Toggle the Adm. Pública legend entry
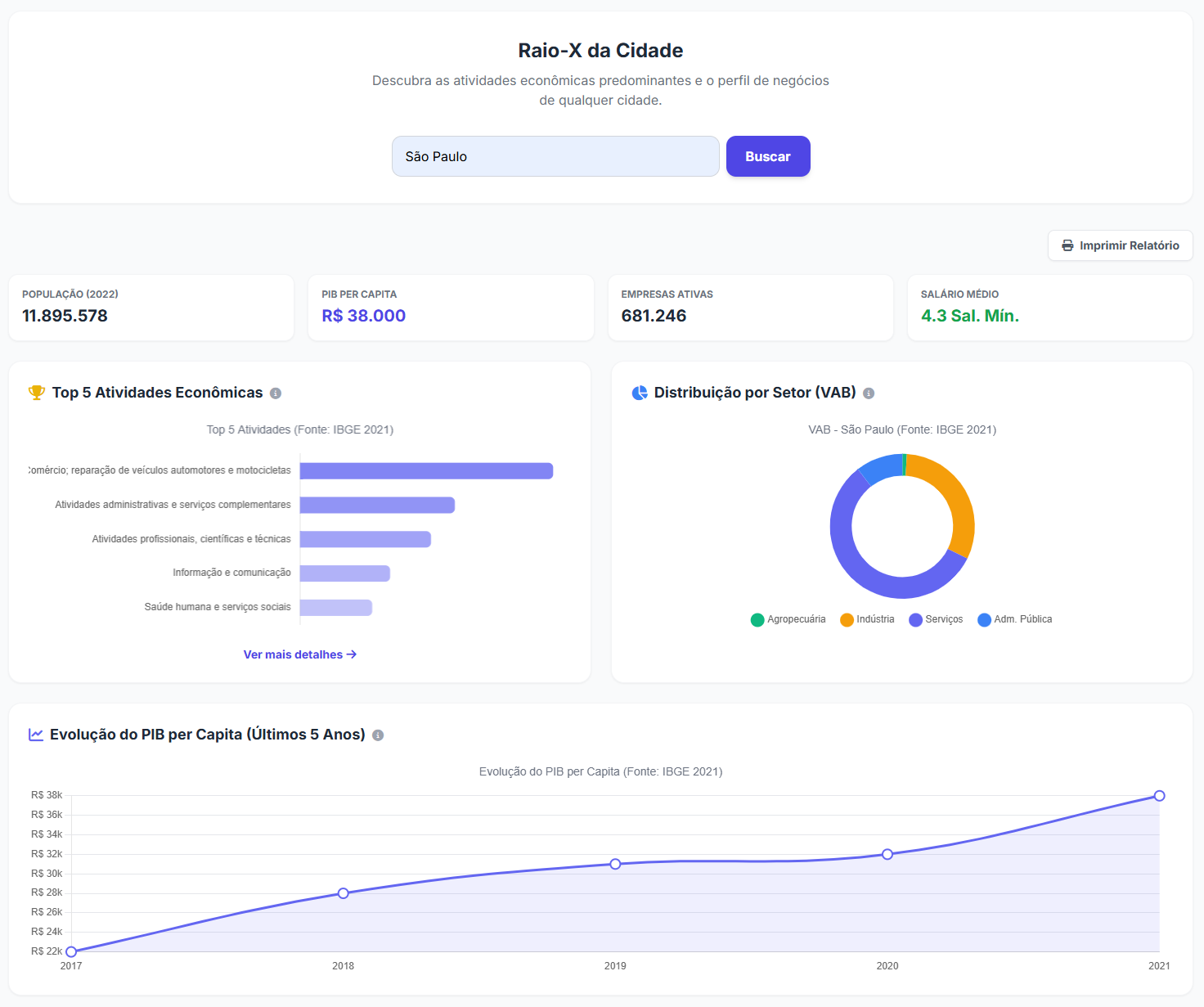The width and height of the screenshot is (1204, 1007). [1015, 619]
